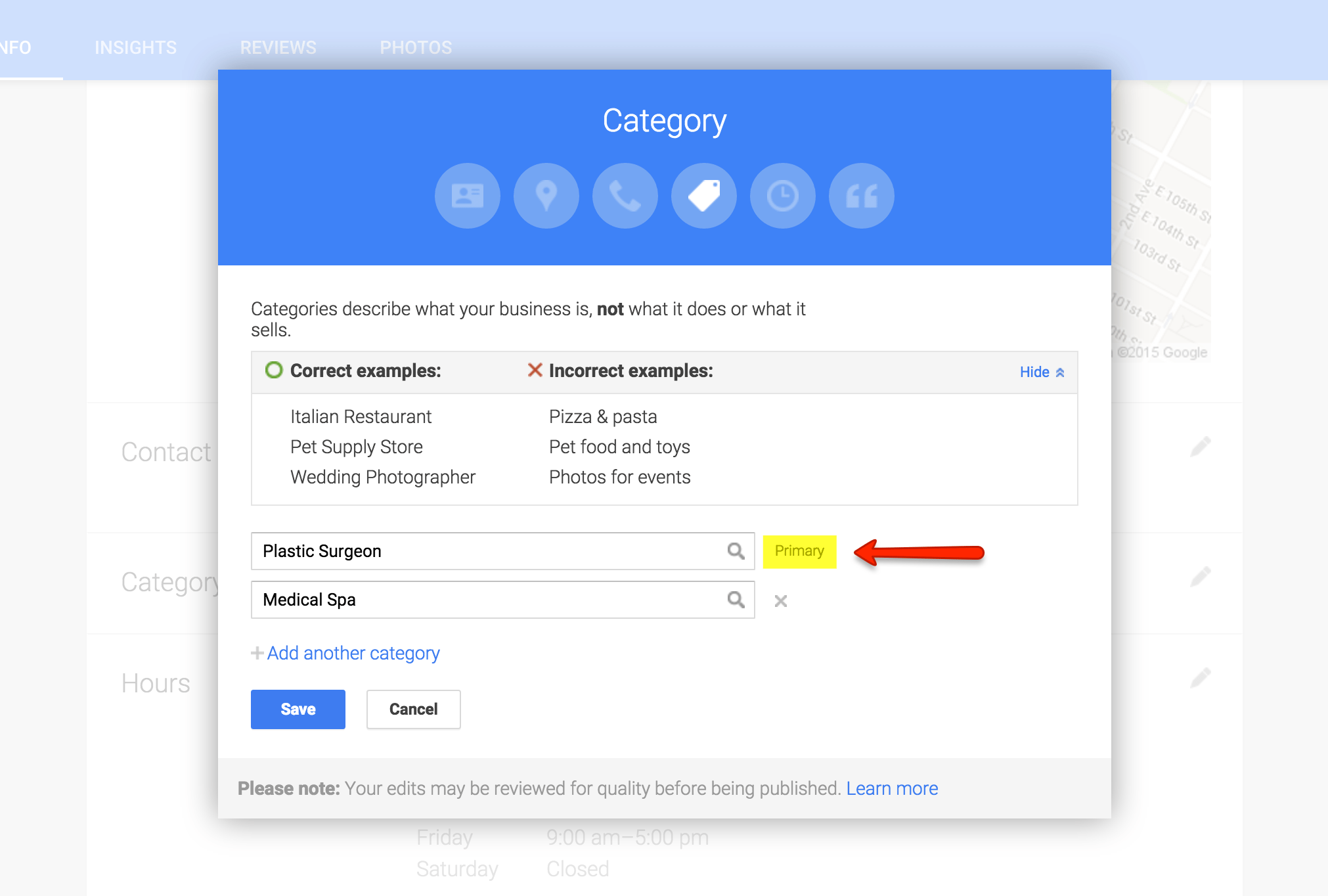Click the map thumbnail behind dialog
Viewport: 1328px width, 896px height.
(1161, 221)
